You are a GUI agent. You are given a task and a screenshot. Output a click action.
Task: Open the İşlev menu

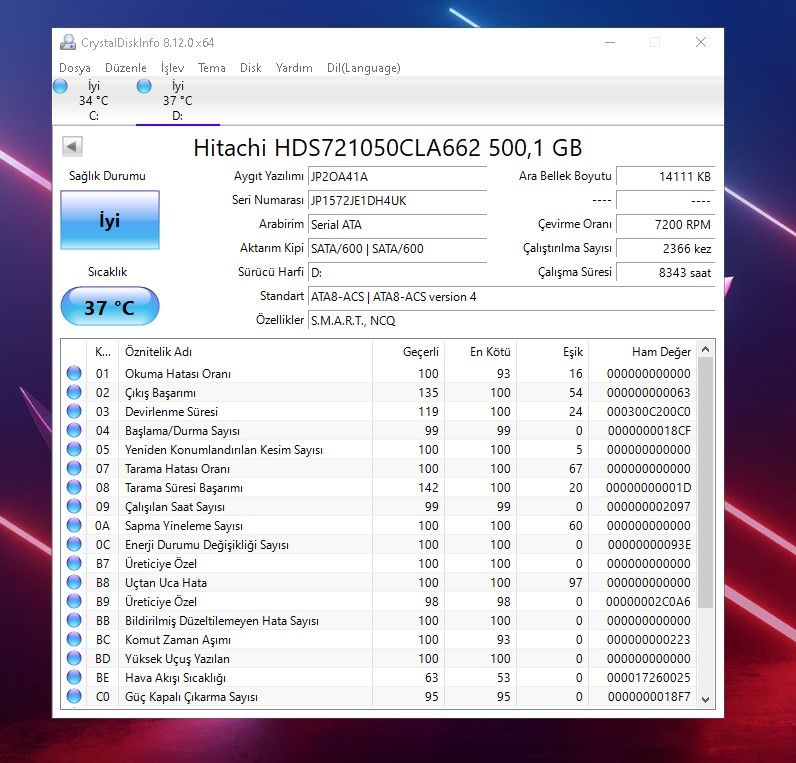[x=172, y=68]
